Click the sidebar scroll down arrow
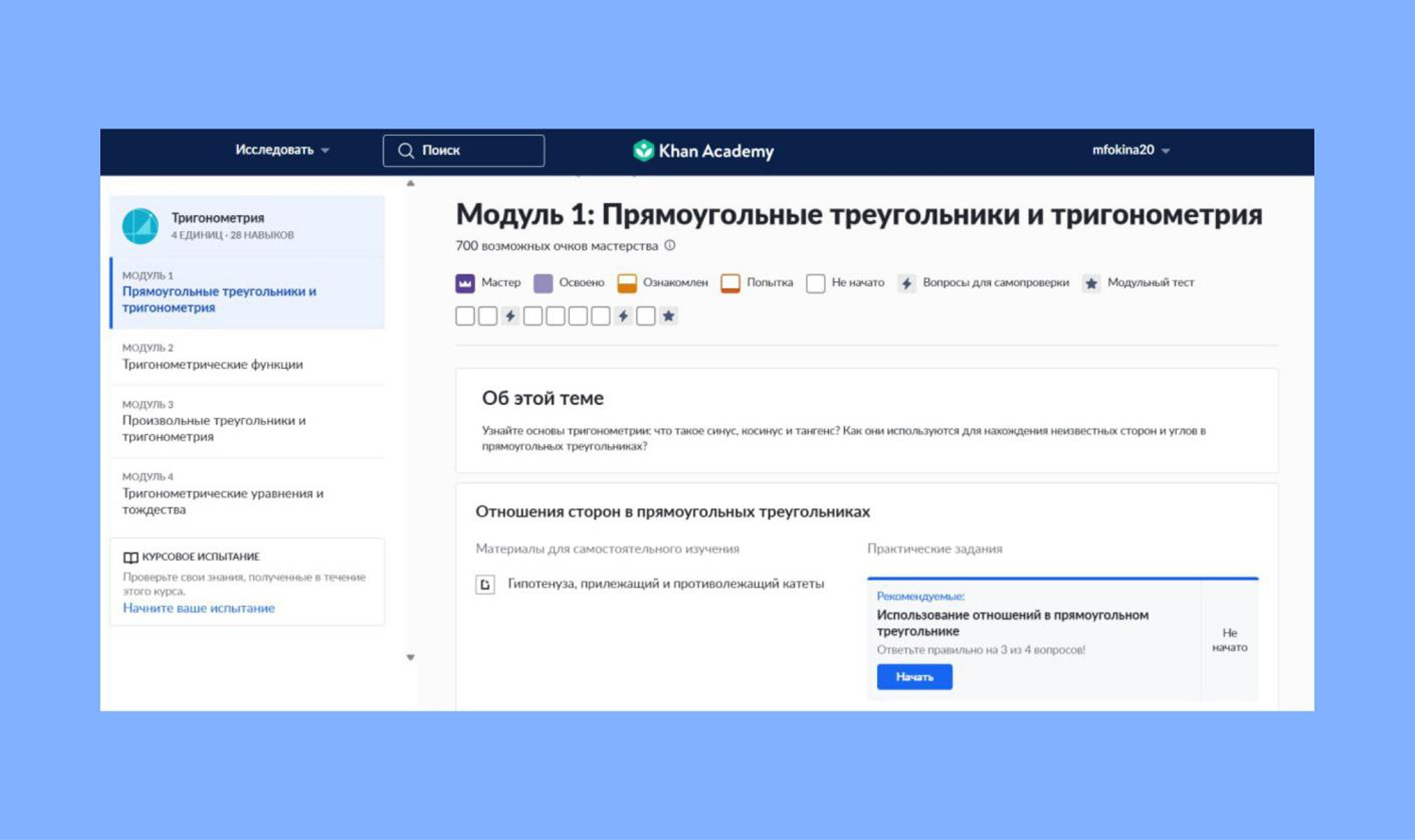This screenshot has height=840, width=1415. (411, 657)
